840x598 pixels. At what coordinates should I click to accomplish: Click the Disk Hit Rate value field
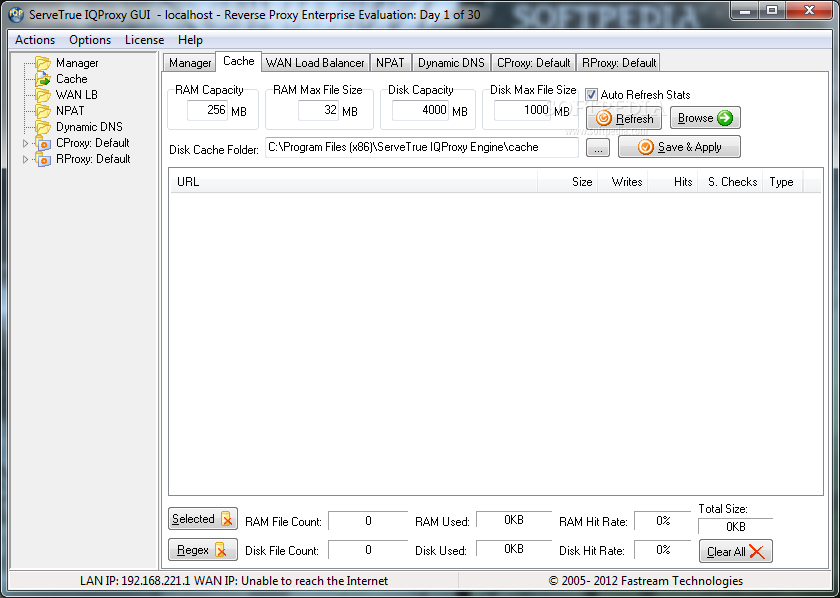tap(663, 550)
